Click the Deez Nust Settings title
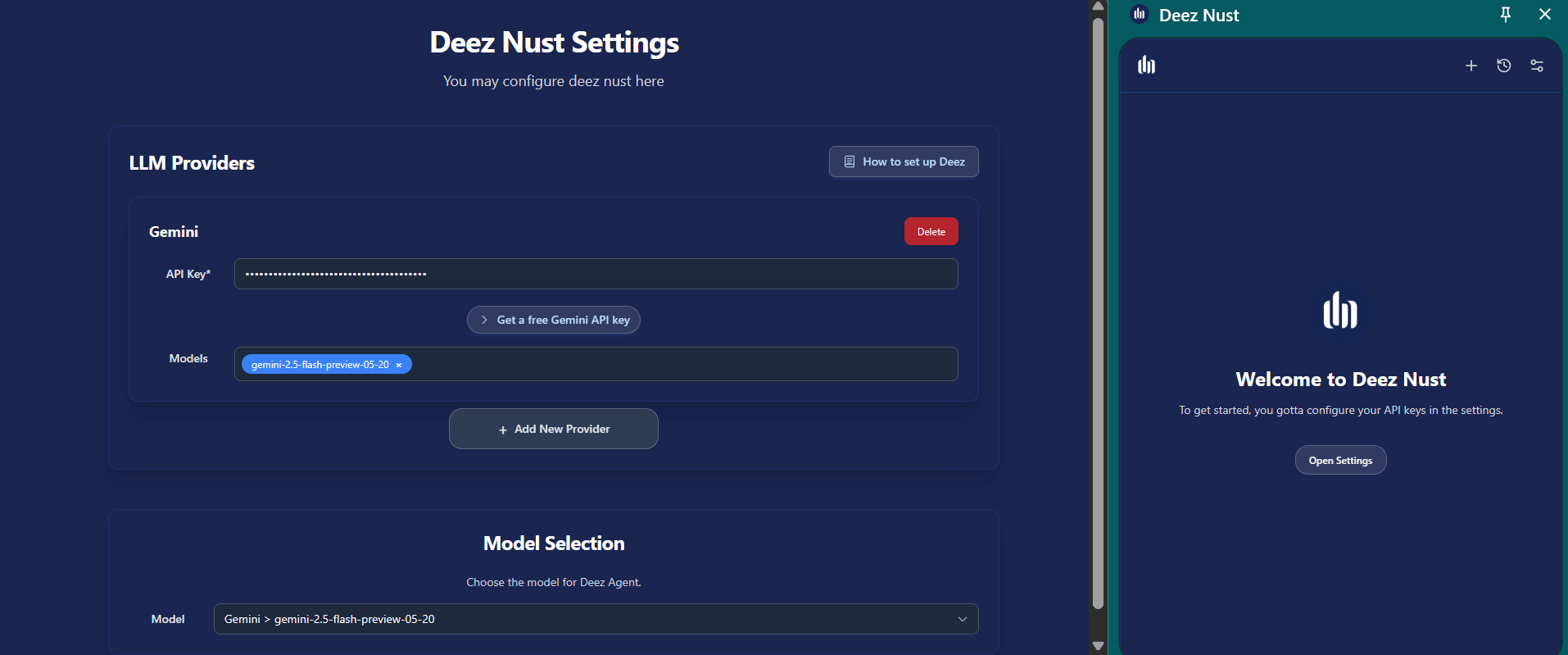 point(554,43)
